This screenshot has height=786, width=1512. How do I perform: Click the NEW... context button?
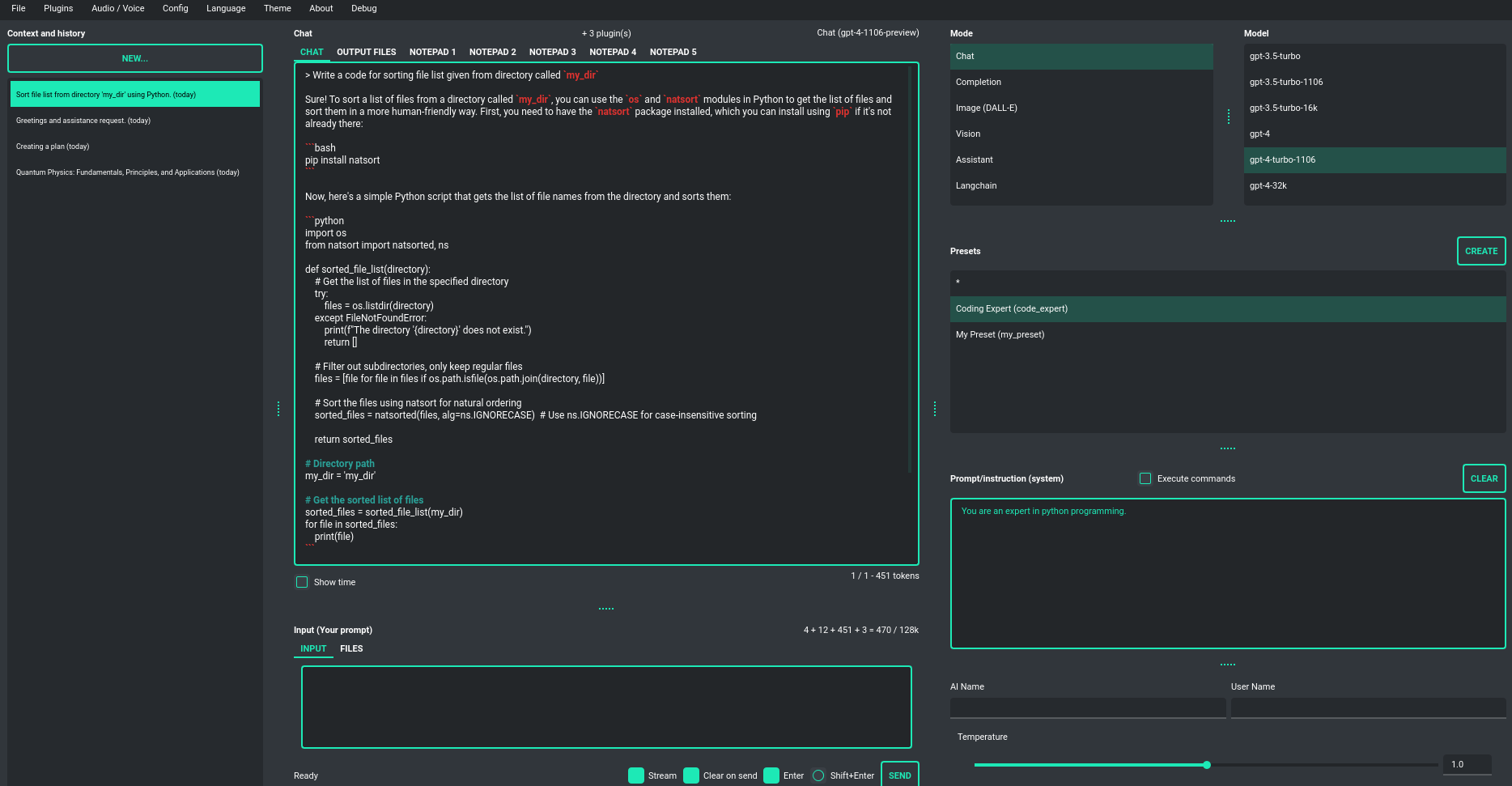pyautogui.click(x=135, y=58)
